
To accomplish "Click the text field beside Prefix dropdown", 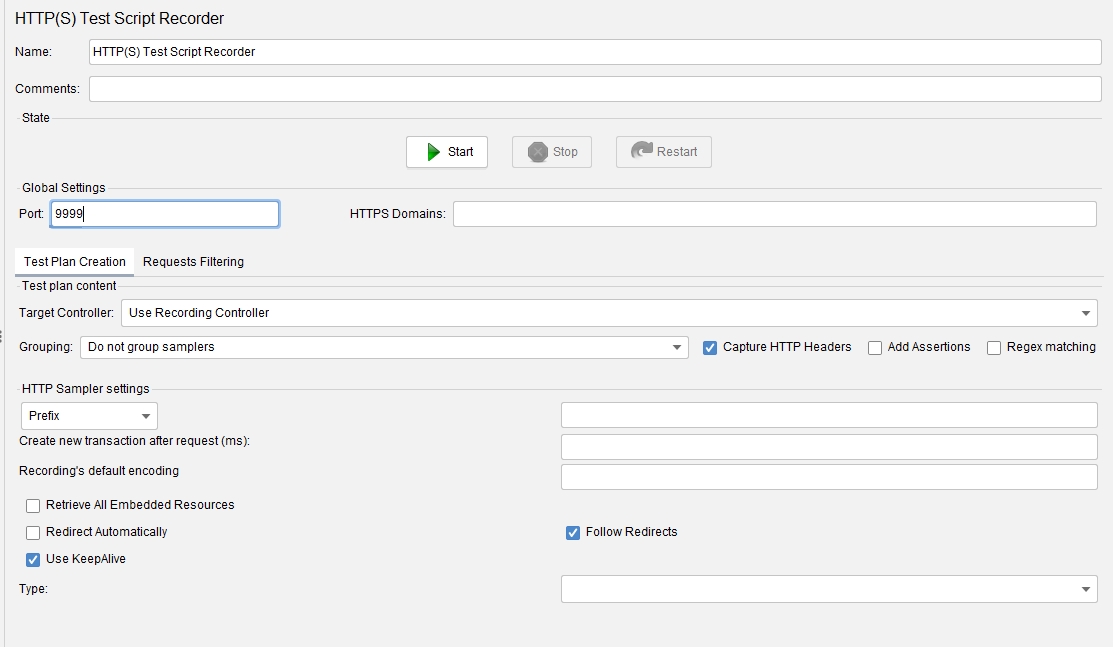I will (x=829, y=415).
